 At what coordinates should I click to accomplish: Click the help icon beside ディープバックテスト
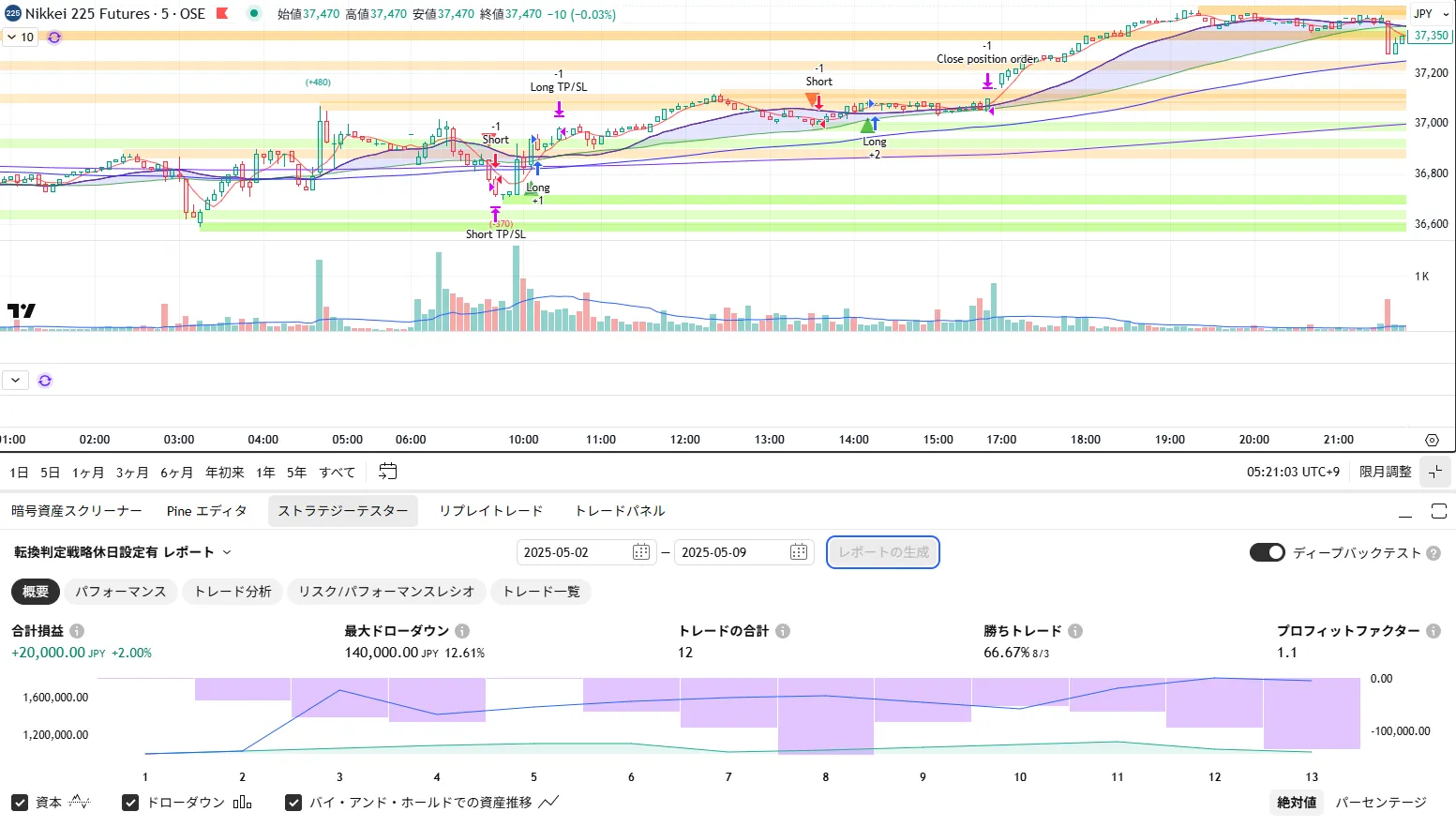pyautogui.click(x=1433, y=553)
